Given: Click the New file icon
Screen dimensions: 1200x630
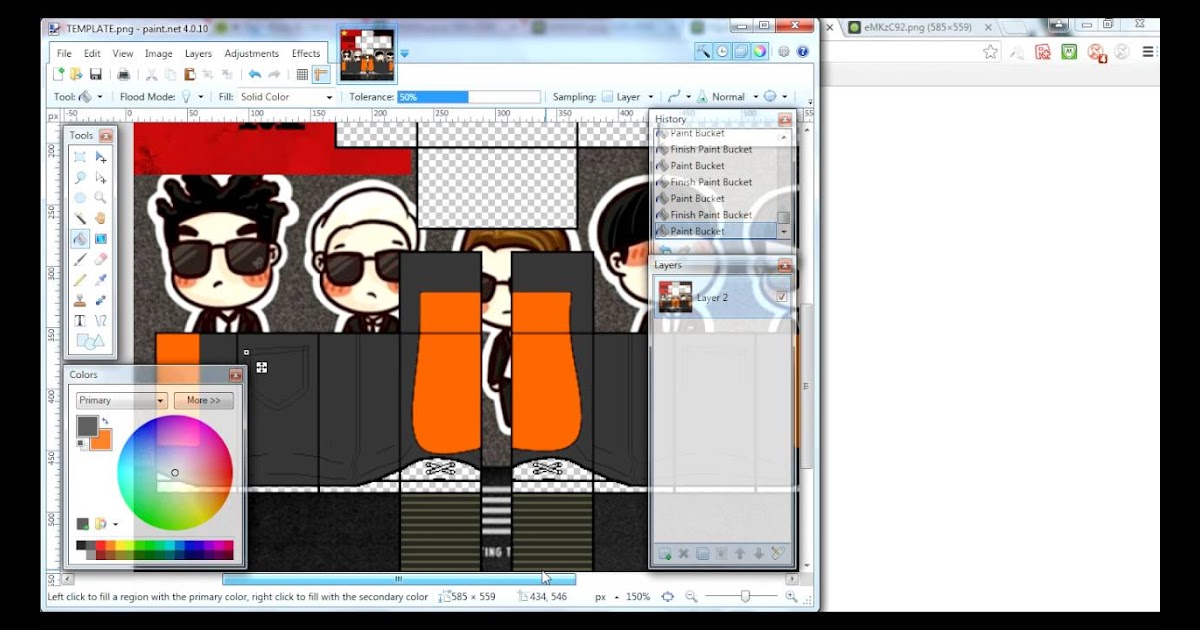Looking at the screenshot, I should (x=59, y=74).
